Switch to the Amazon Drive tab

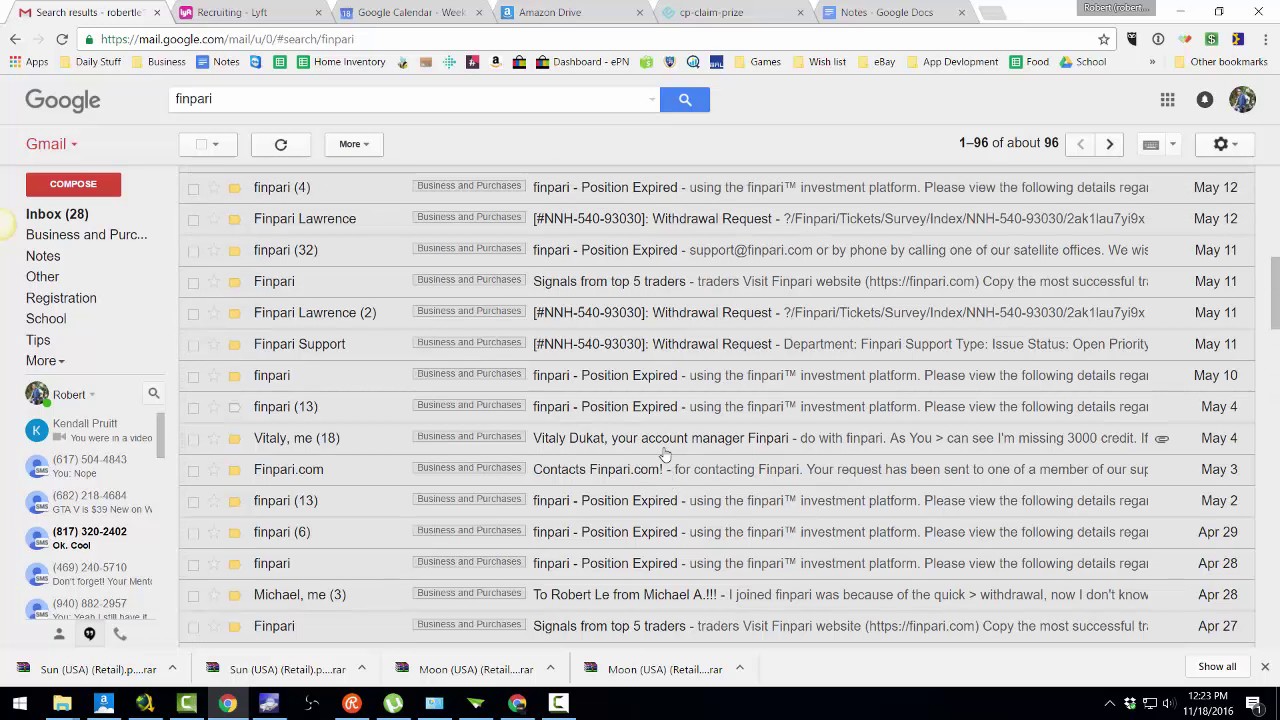click(x=570, y=13)
